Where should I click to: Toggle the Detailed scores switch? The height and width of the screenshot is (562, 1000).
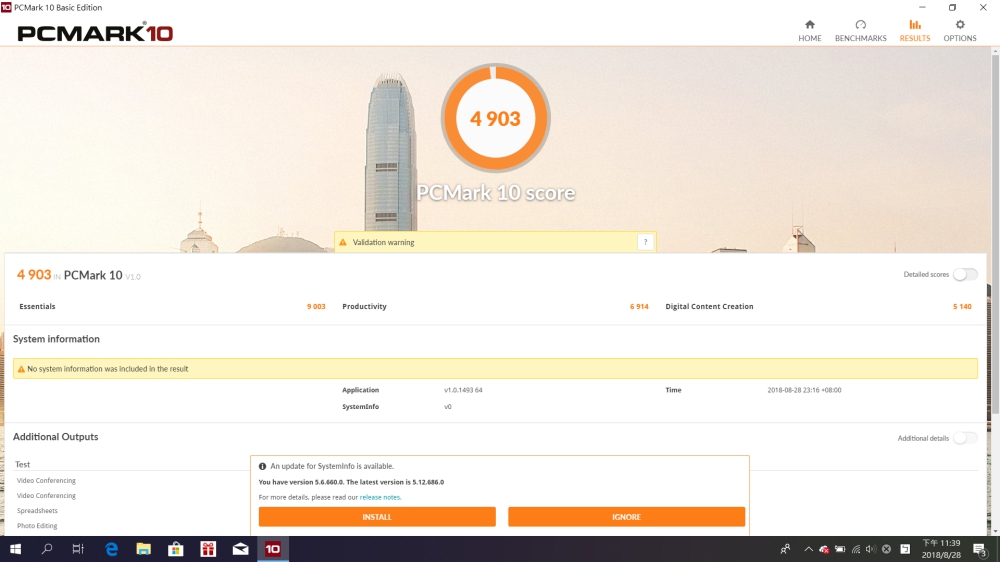tap(965, 274)
